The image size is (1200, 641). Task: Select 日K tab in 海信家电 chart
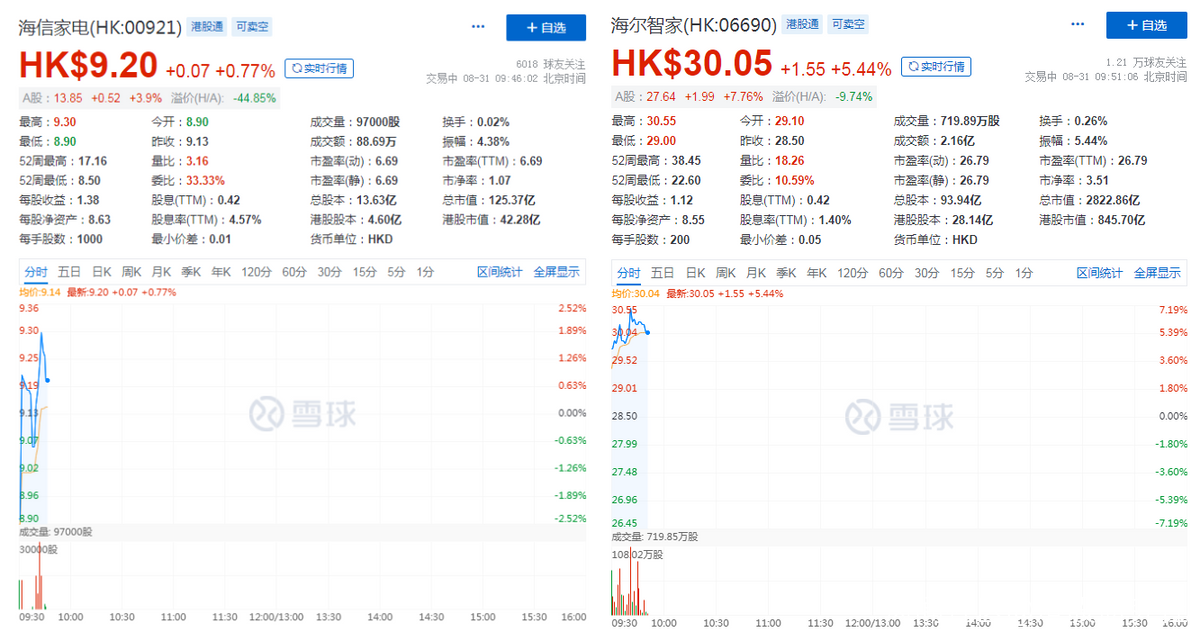[x=102, y=272]
